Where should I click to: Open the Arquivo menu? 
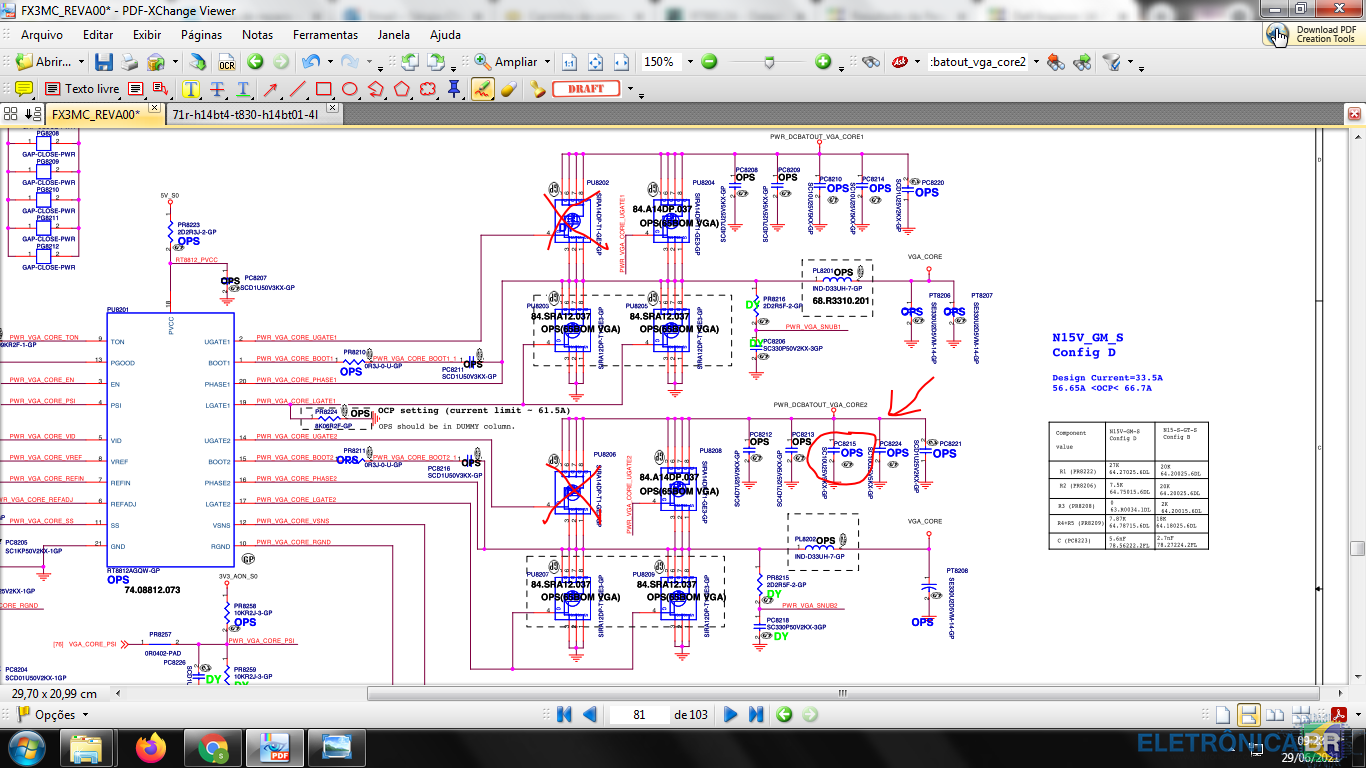pyautogui.click(x=42, y=34)
